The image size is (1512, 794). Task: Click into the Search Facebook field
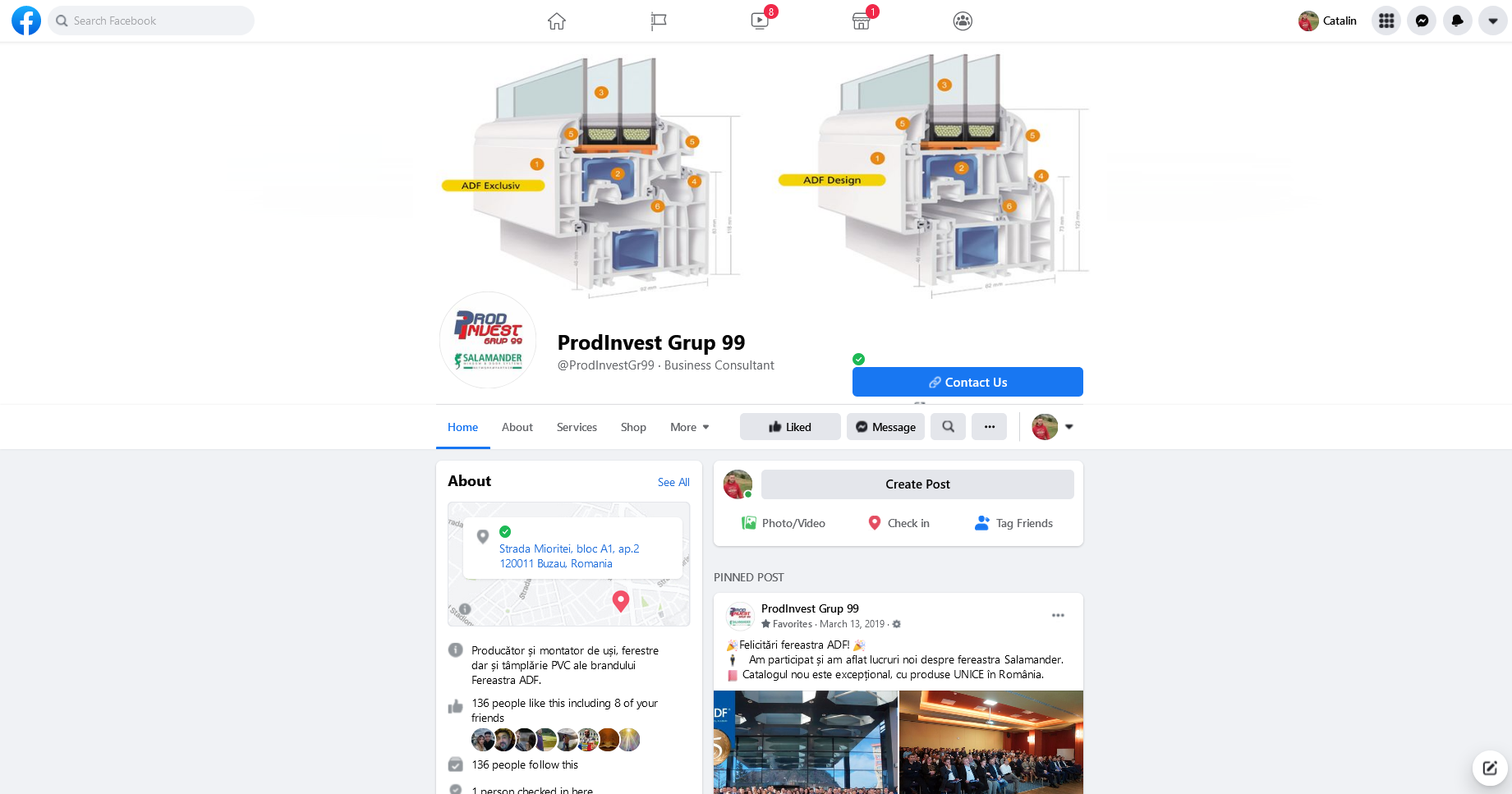pos(151,21)
